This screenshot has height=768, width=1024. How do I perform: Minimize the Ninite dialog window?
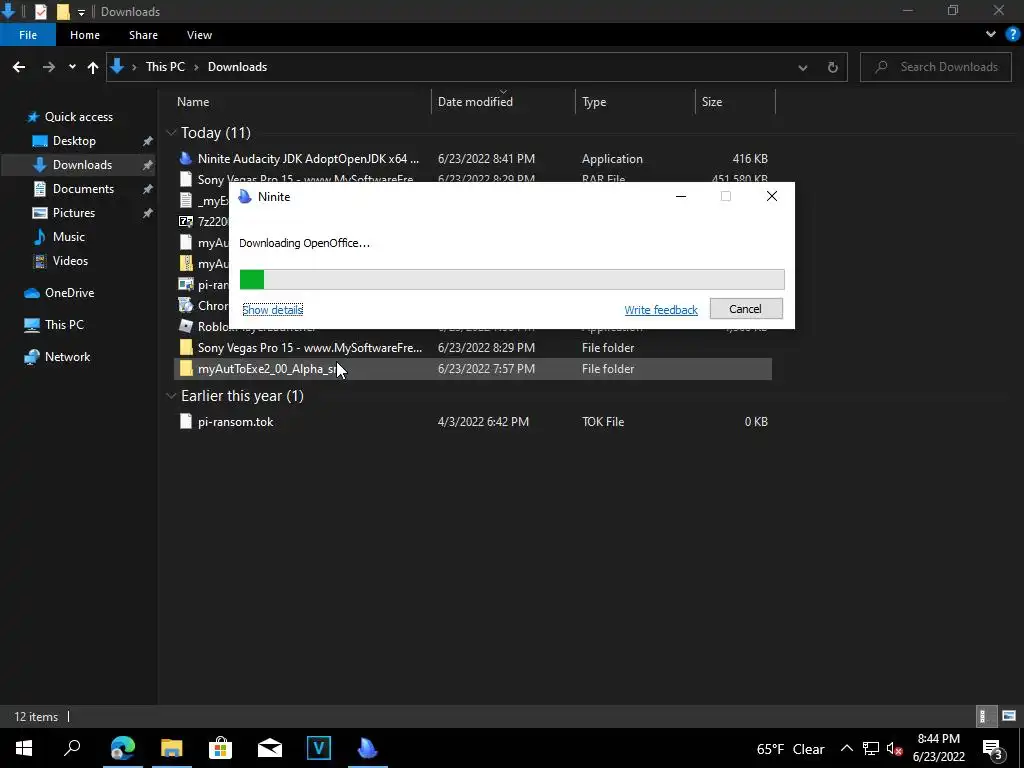click(x=680, y=197)
